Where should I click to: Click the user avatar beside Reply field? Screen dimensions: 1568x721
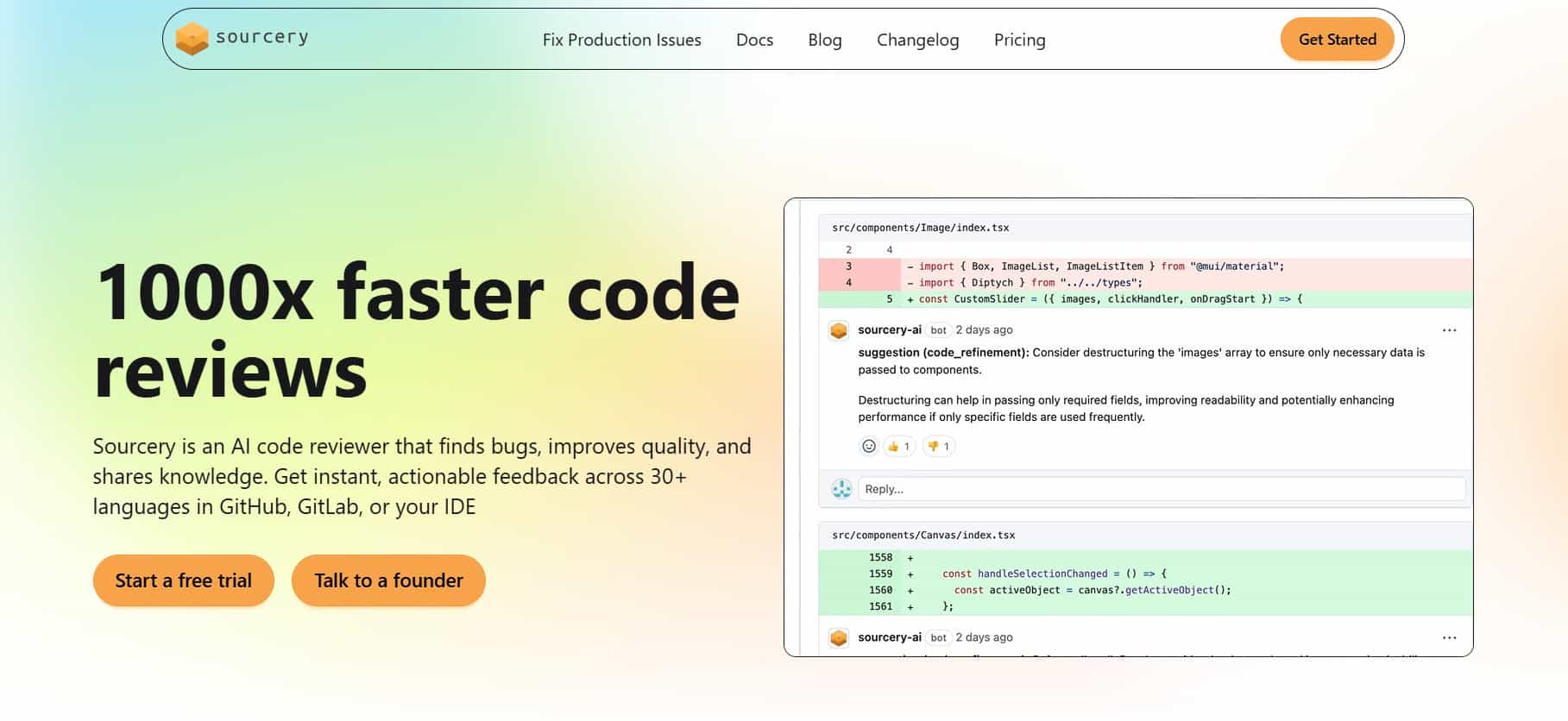841,489
